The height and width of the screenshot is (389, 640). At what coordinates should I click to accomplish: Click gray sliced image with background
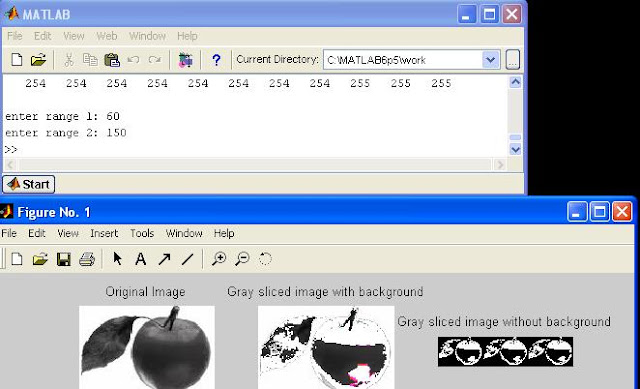(326, 347)
